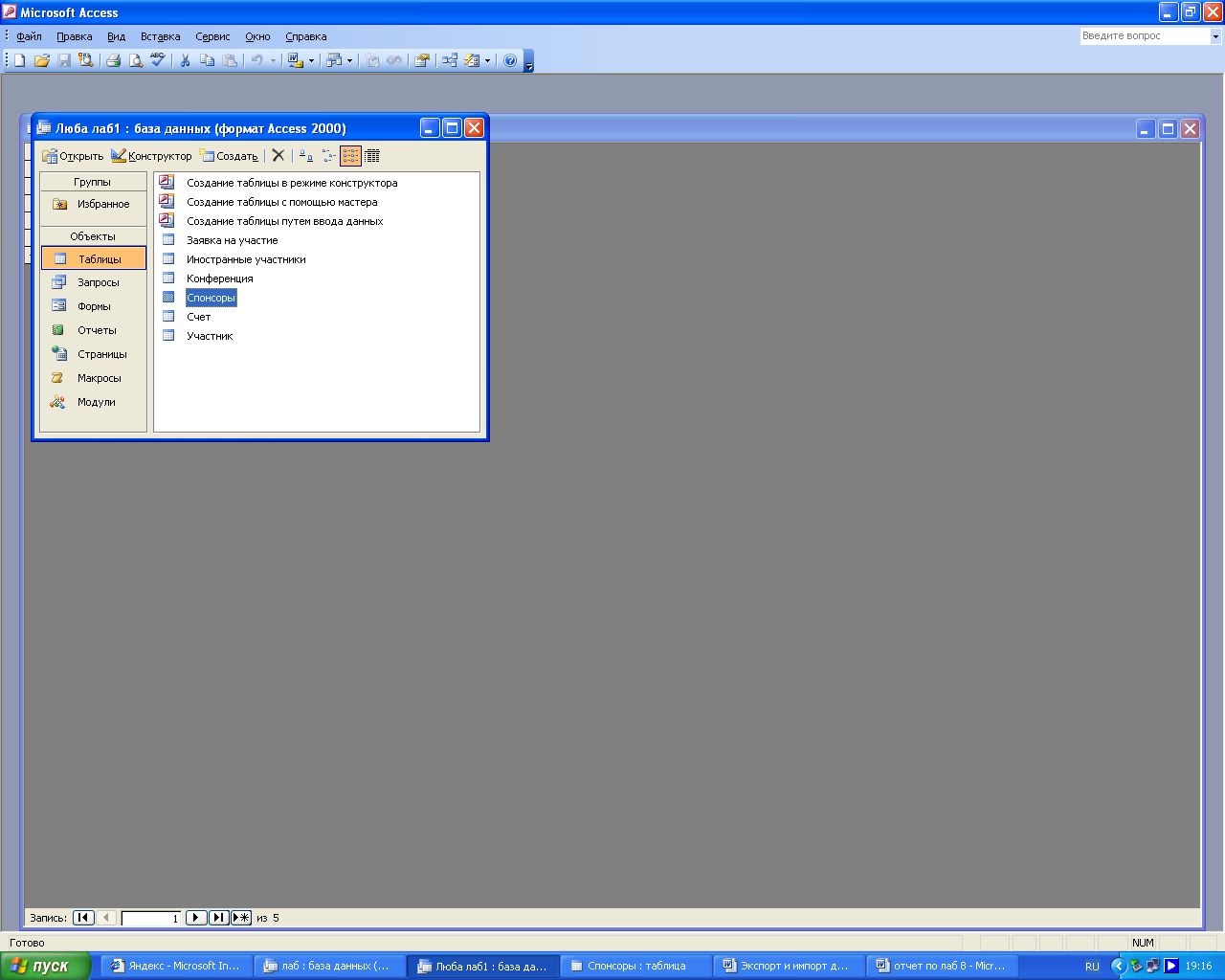1225x980 pixels.
Task: Click the New Object toolbar icon
Action: pyautogui.click(x=472, y=60)
